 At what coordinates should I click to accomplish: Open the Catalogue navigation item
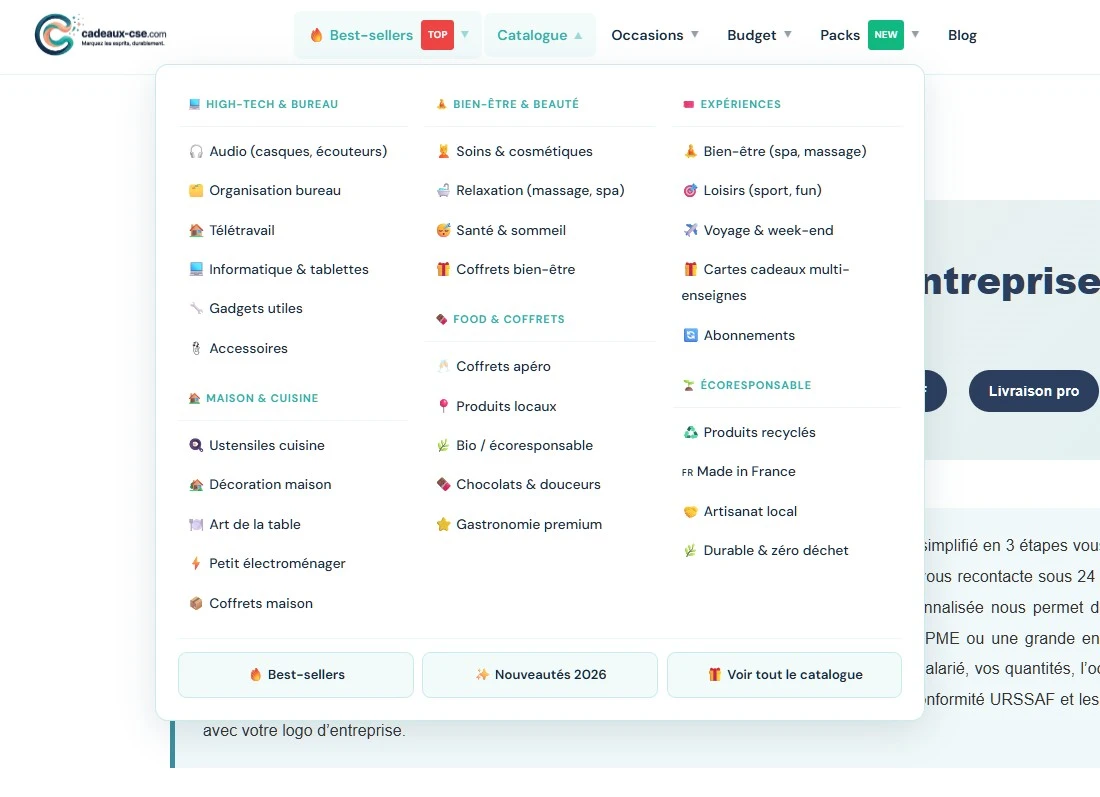coord(532,35)
